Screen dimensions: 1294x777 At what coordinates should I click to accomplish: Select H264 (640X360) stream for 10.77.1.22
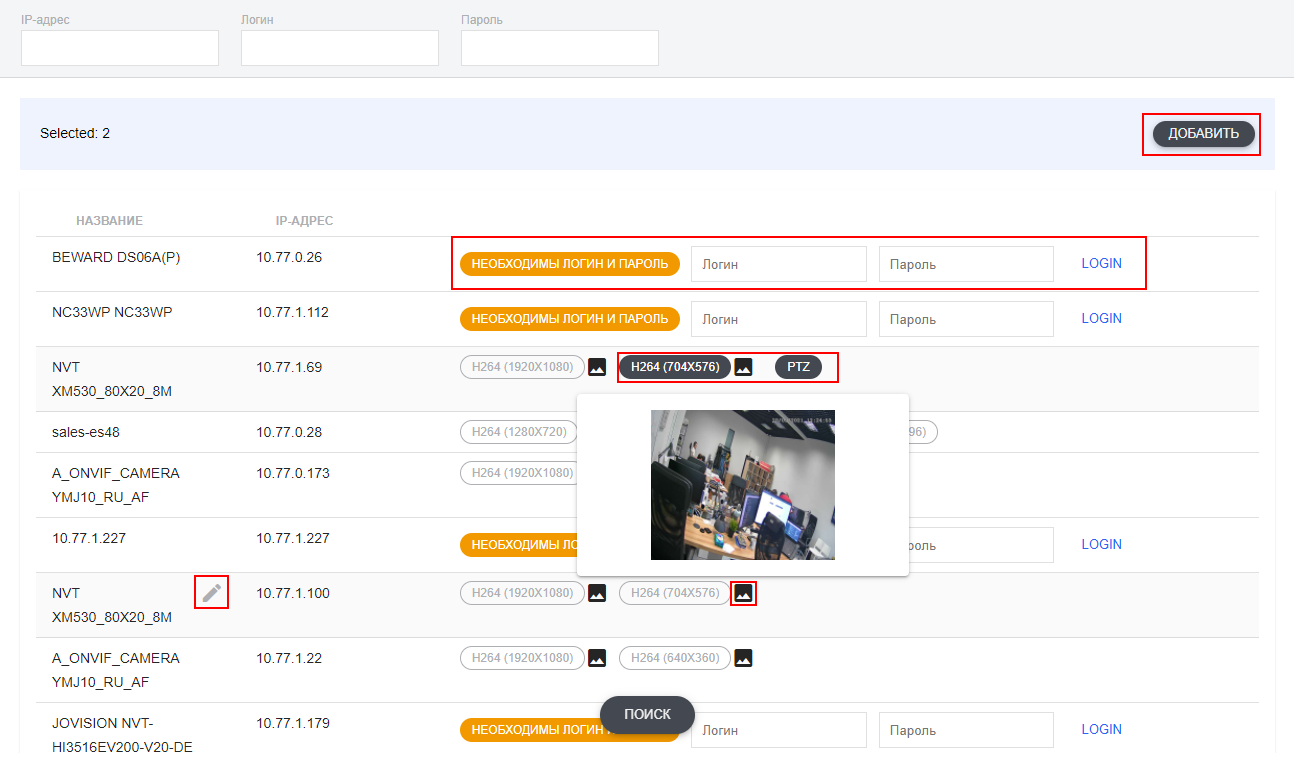675,658
